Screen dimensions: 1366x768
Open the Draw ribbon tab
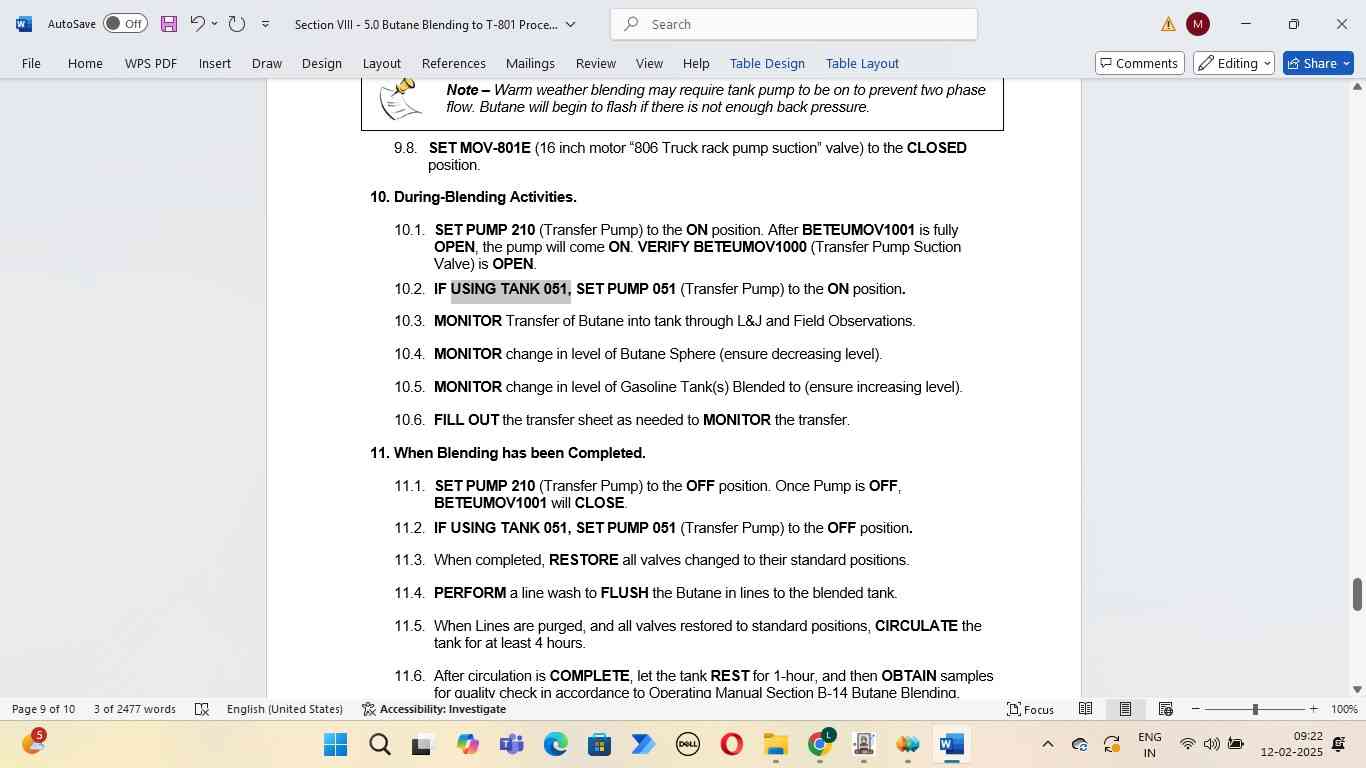tap(266, 63)
